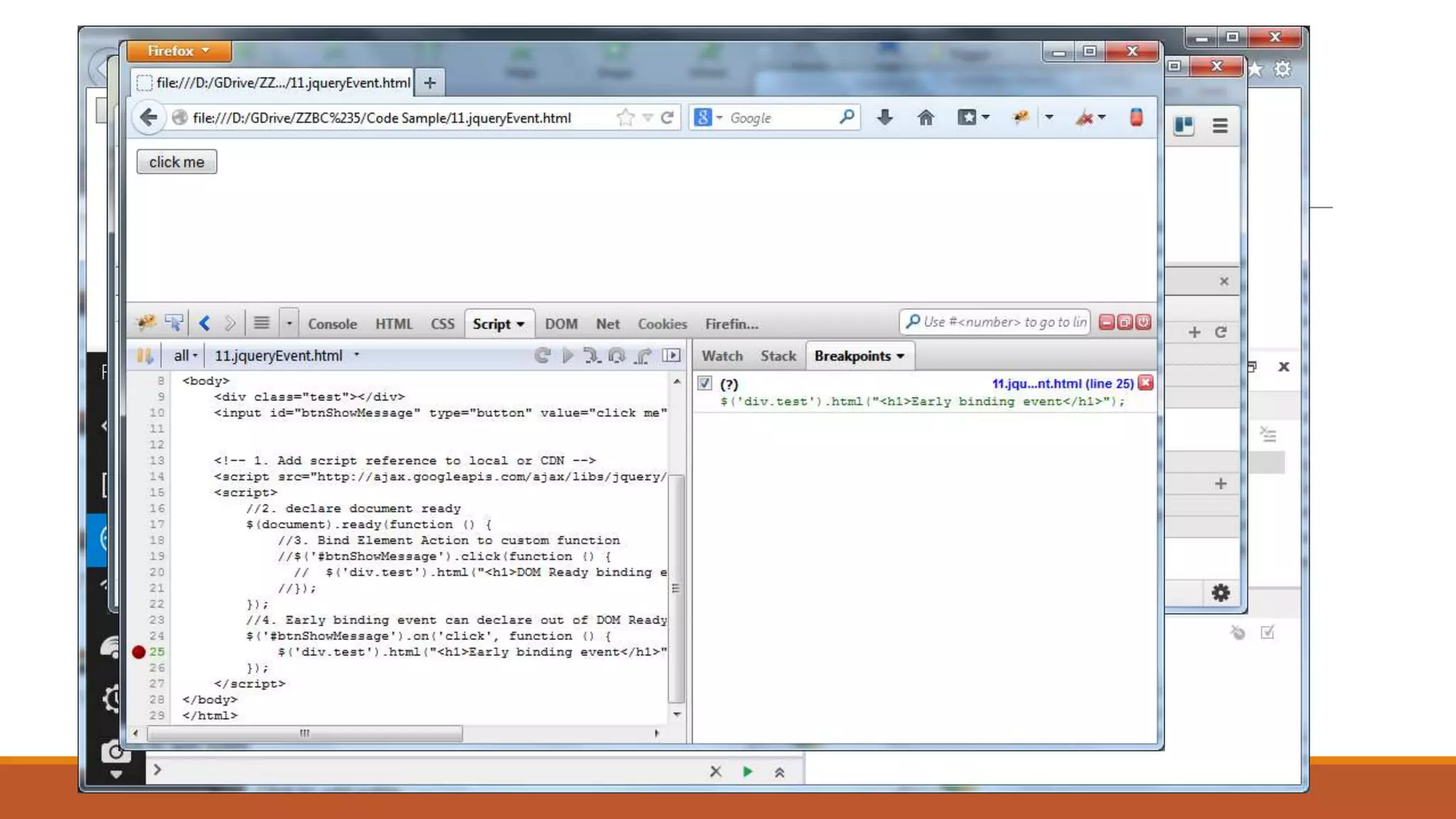Open the bookmarks menu star icon

[x=967, y=117]
